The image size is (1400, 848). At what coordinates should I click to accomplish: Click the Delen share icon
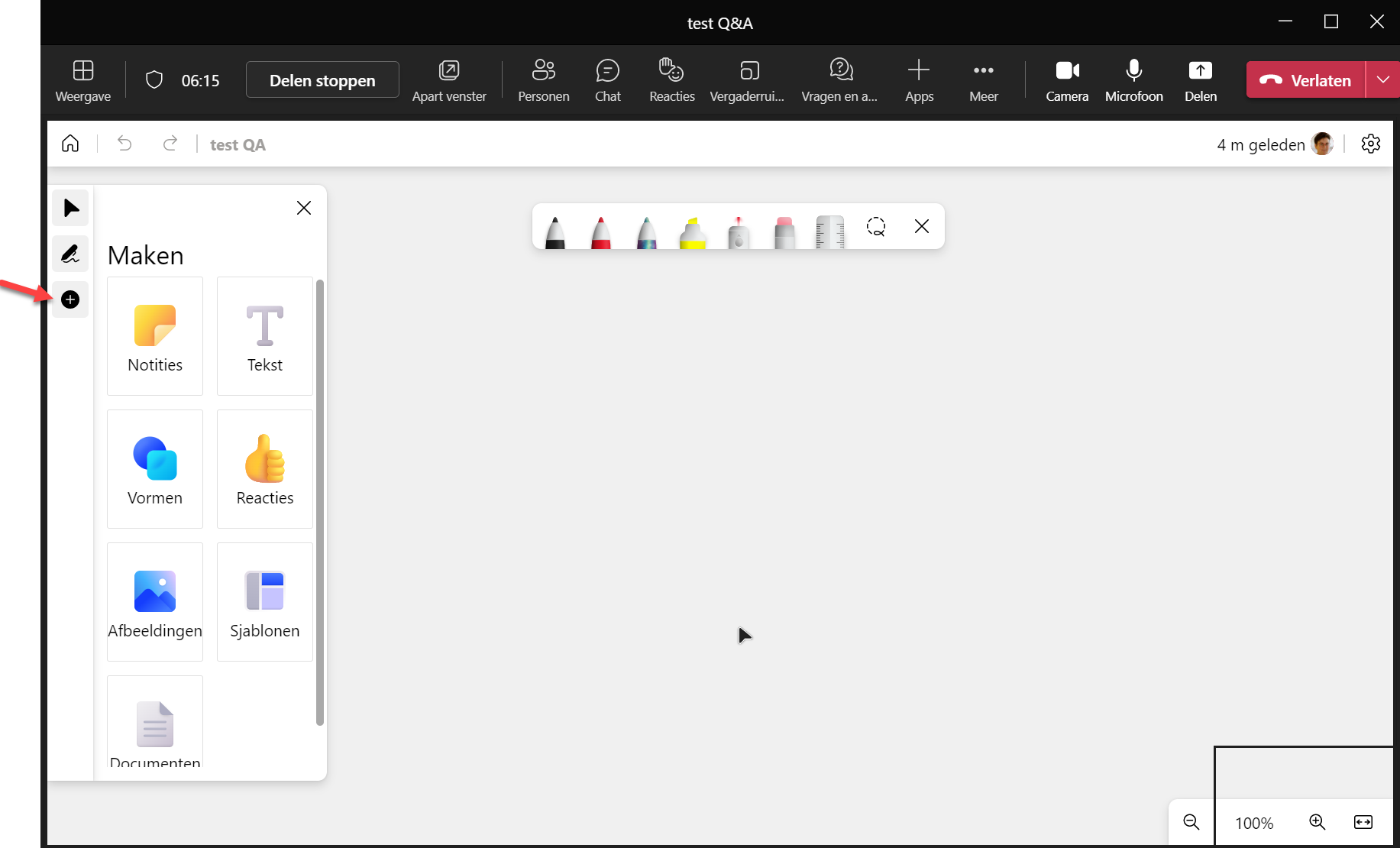pyautogui.click(x=1201, y=80)
